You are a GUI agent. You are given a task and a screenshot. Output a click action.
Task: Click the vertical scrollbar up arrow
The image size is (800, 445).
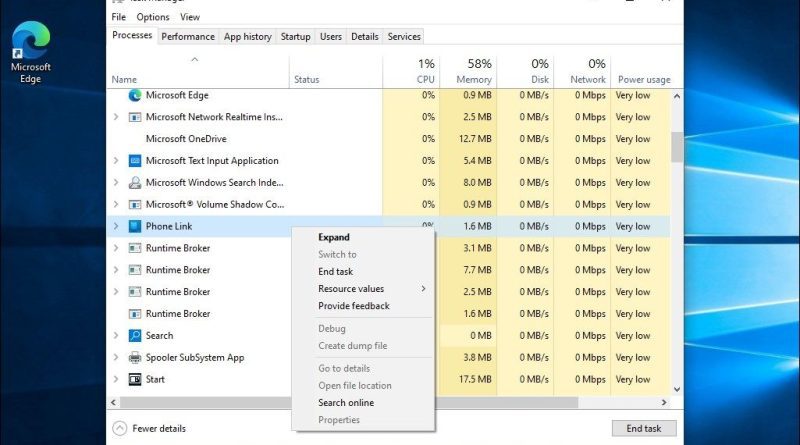(x=677, y=96)
